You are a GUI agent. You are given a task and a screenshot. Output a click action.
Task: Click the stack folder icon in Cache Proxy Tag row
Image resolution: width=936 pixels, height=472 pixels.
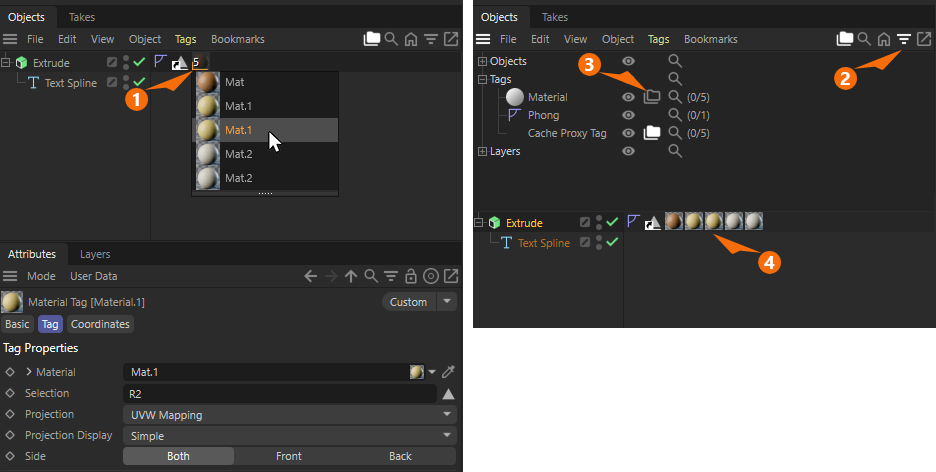pos(652,132)
